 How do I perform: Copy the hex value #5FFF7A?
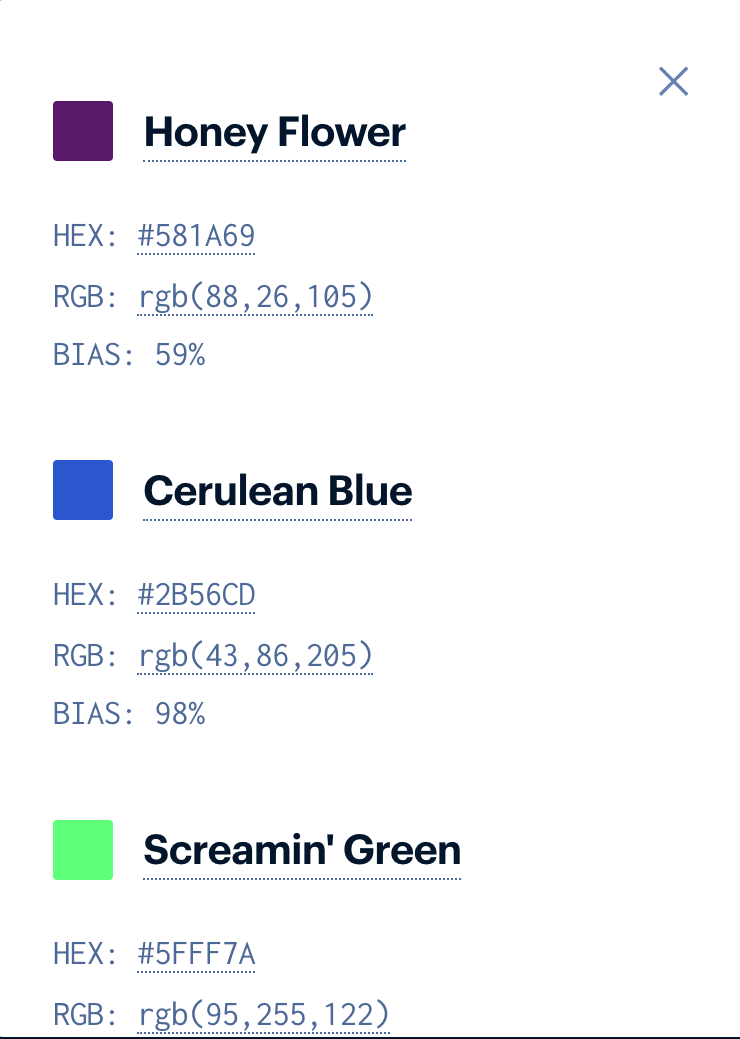click(196, 953)
